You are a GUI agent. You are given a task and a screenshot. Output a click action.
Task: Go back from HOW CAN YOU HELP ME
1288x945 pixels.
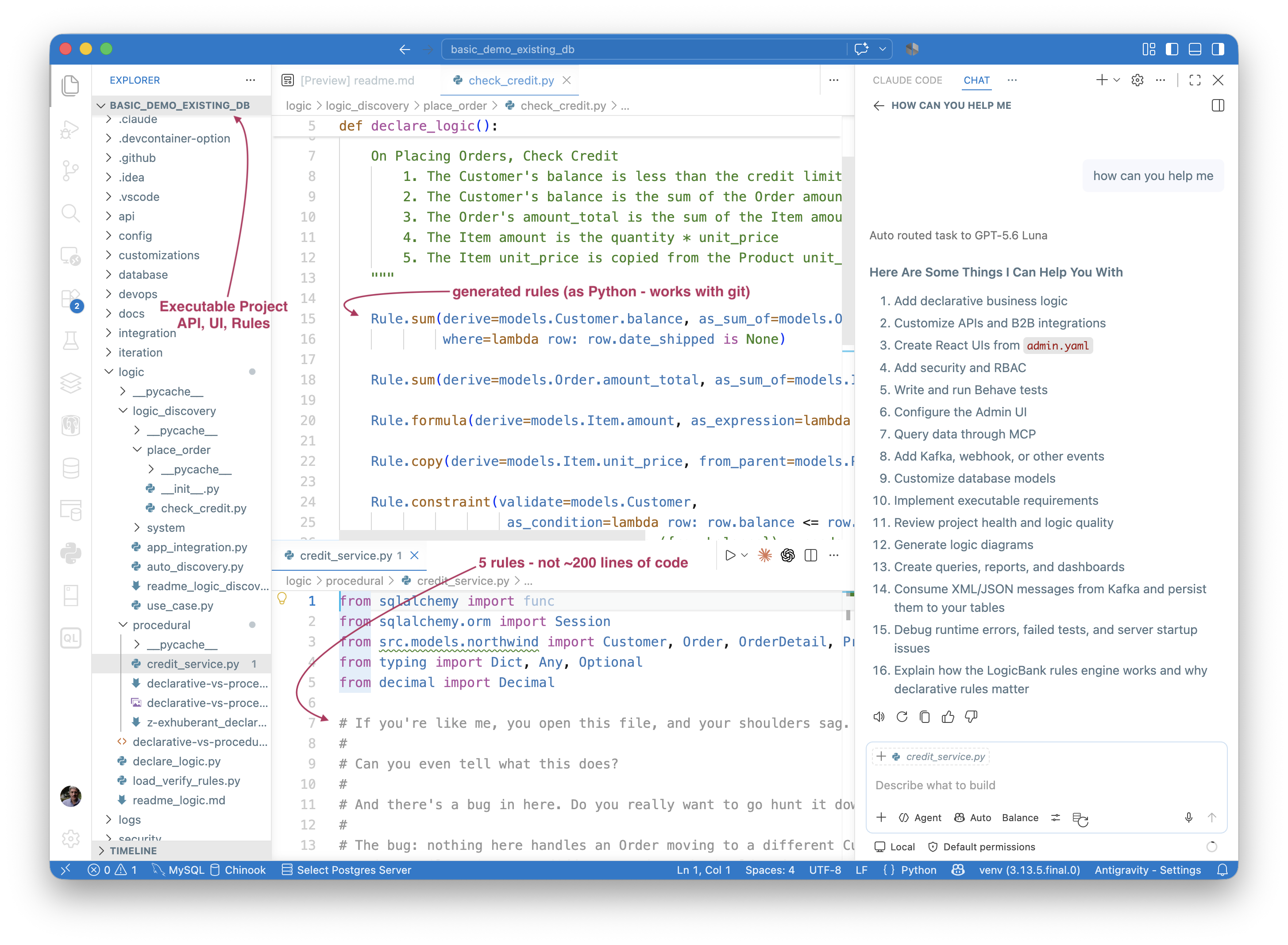(878, 106)
